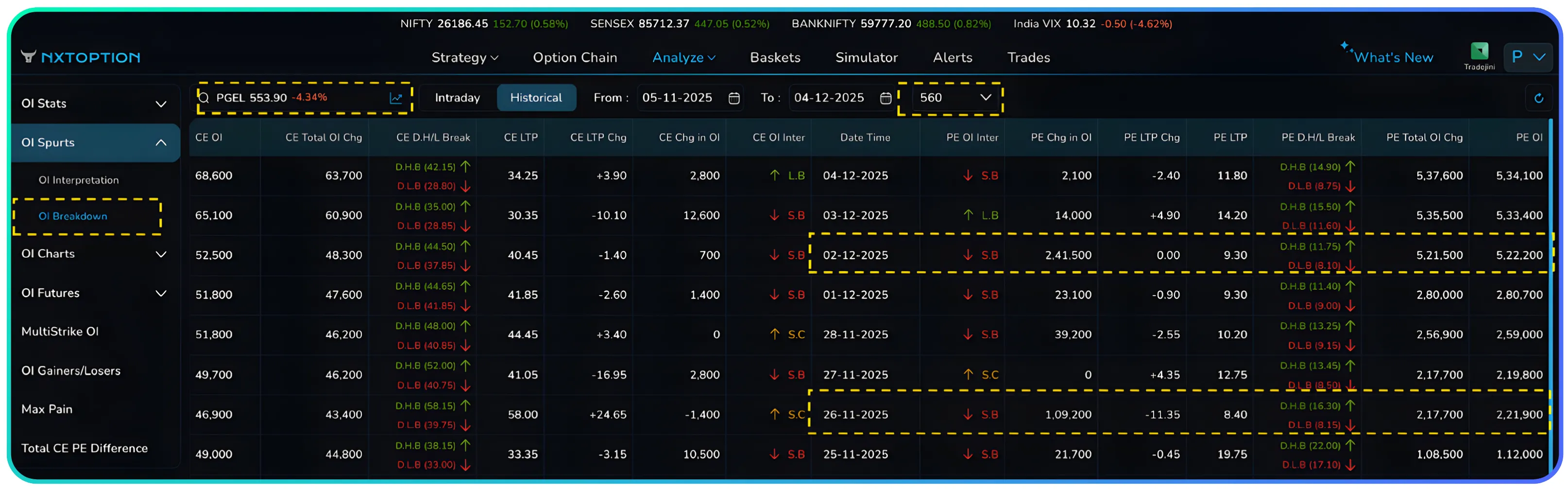Open the Analyze menu
The height and width of the screenshot is (489, 1568).
683,57
